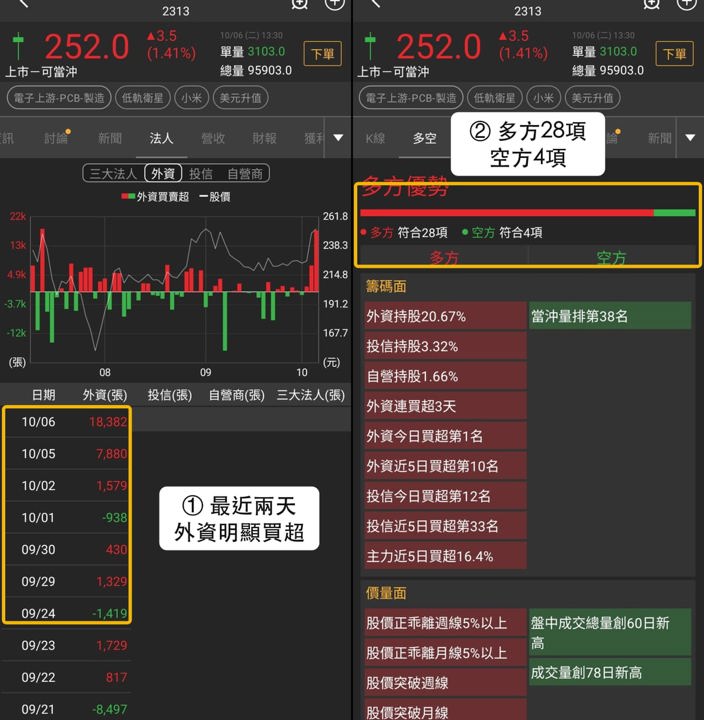704x720 pixels.
Task: Tap the 低軌衛星 tag on right panel
Action: pyautogui.click(x=494, y=98)
